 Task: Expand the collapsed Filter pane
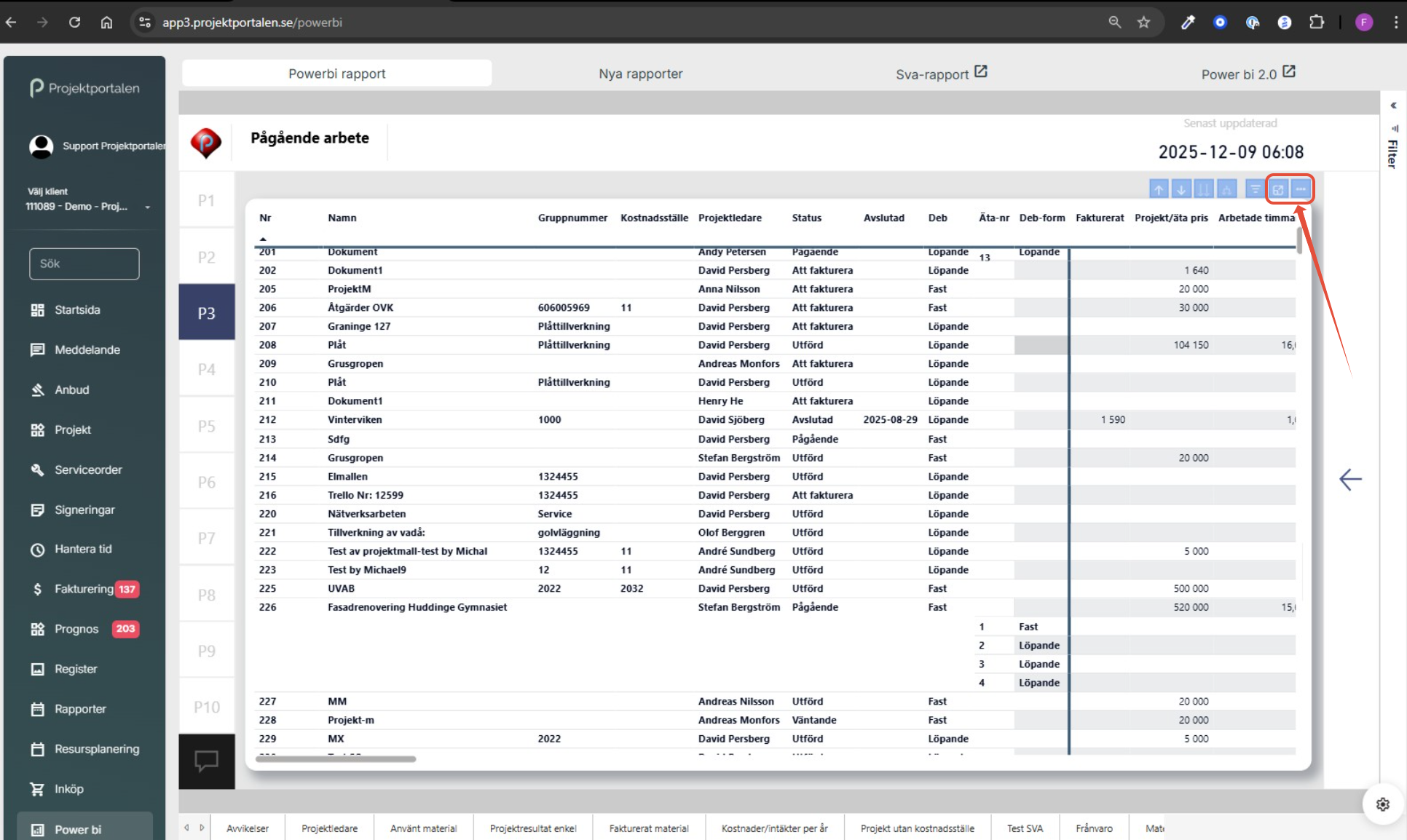[1392, 106]
